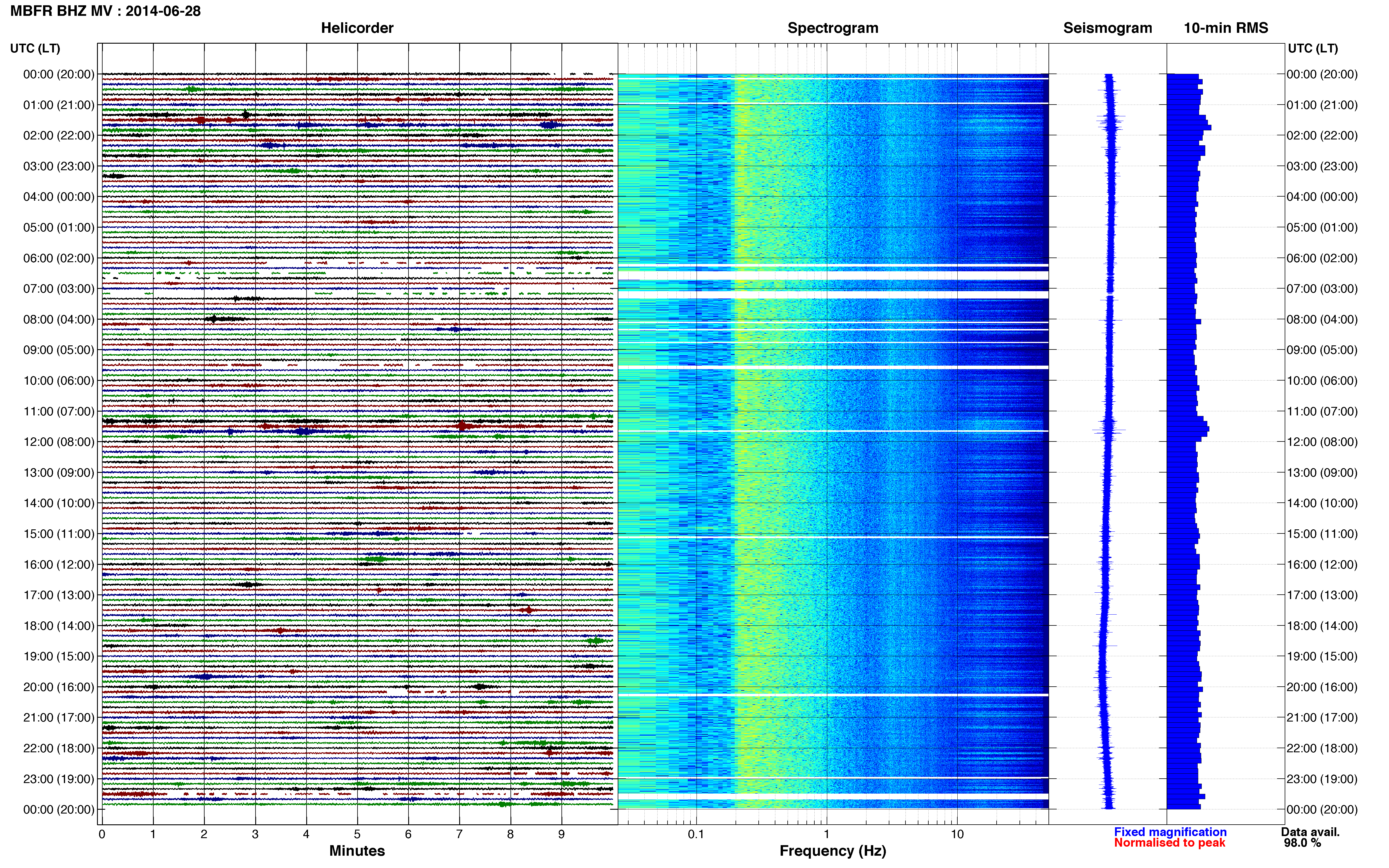Click the right 'UTC (LT)' axis label

pos(1313,48)
